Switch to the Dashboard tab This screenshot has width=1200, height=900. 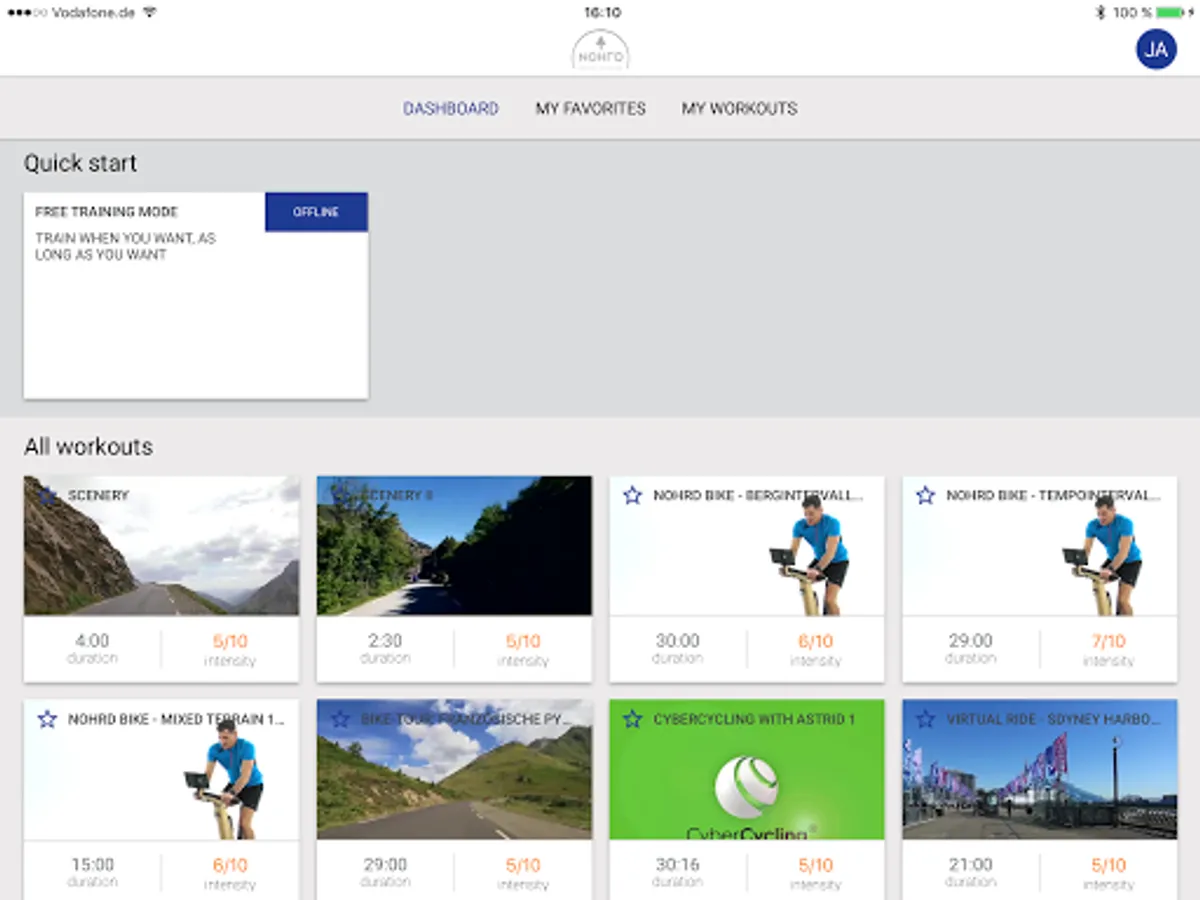[451, 108]
